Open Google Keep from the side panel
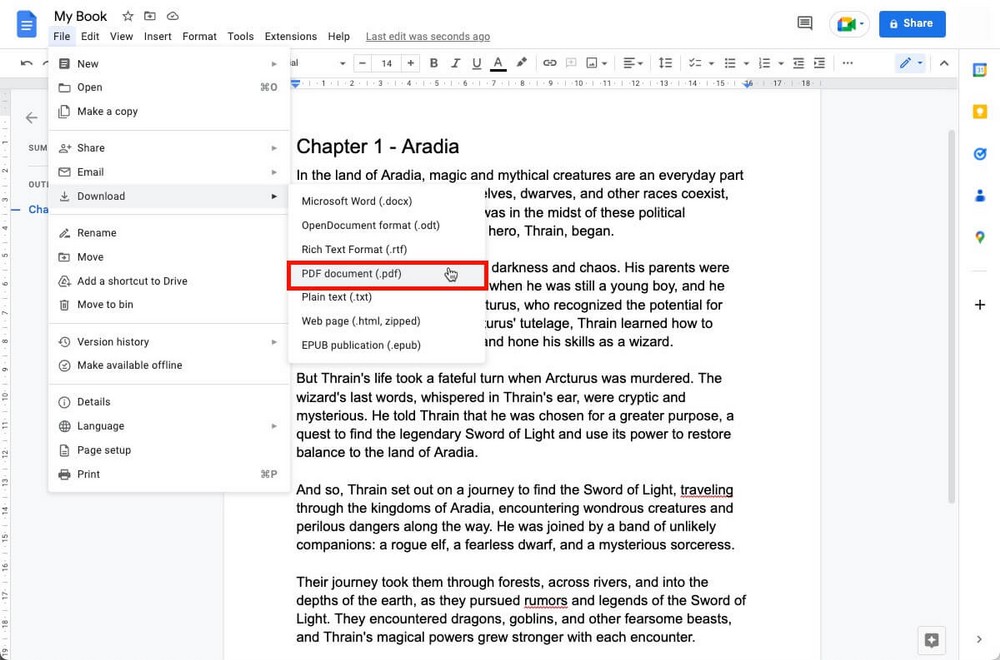 980,111
